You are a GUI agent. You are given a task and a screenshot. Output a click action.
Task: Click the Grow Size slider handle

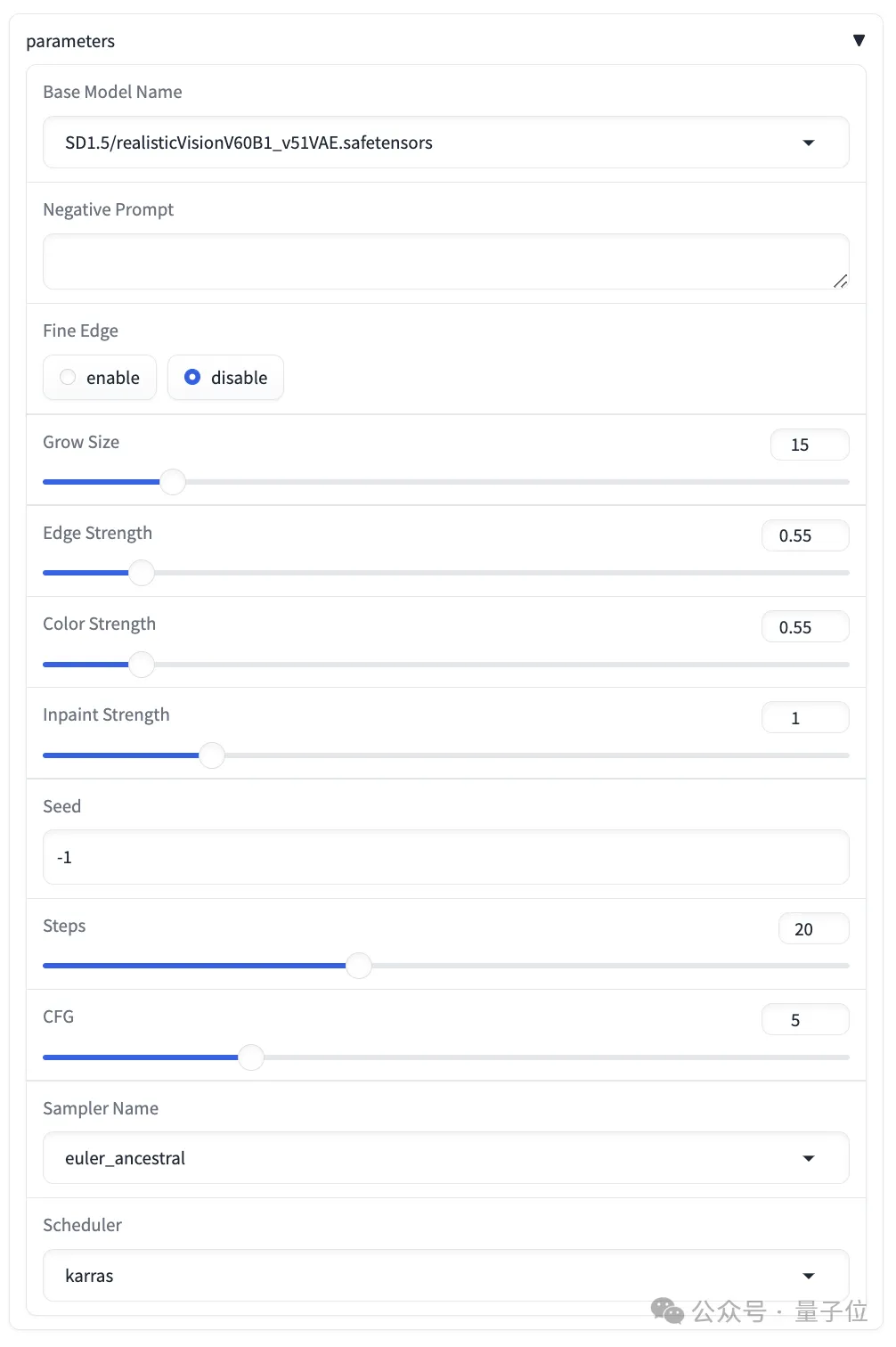[172, 482]
